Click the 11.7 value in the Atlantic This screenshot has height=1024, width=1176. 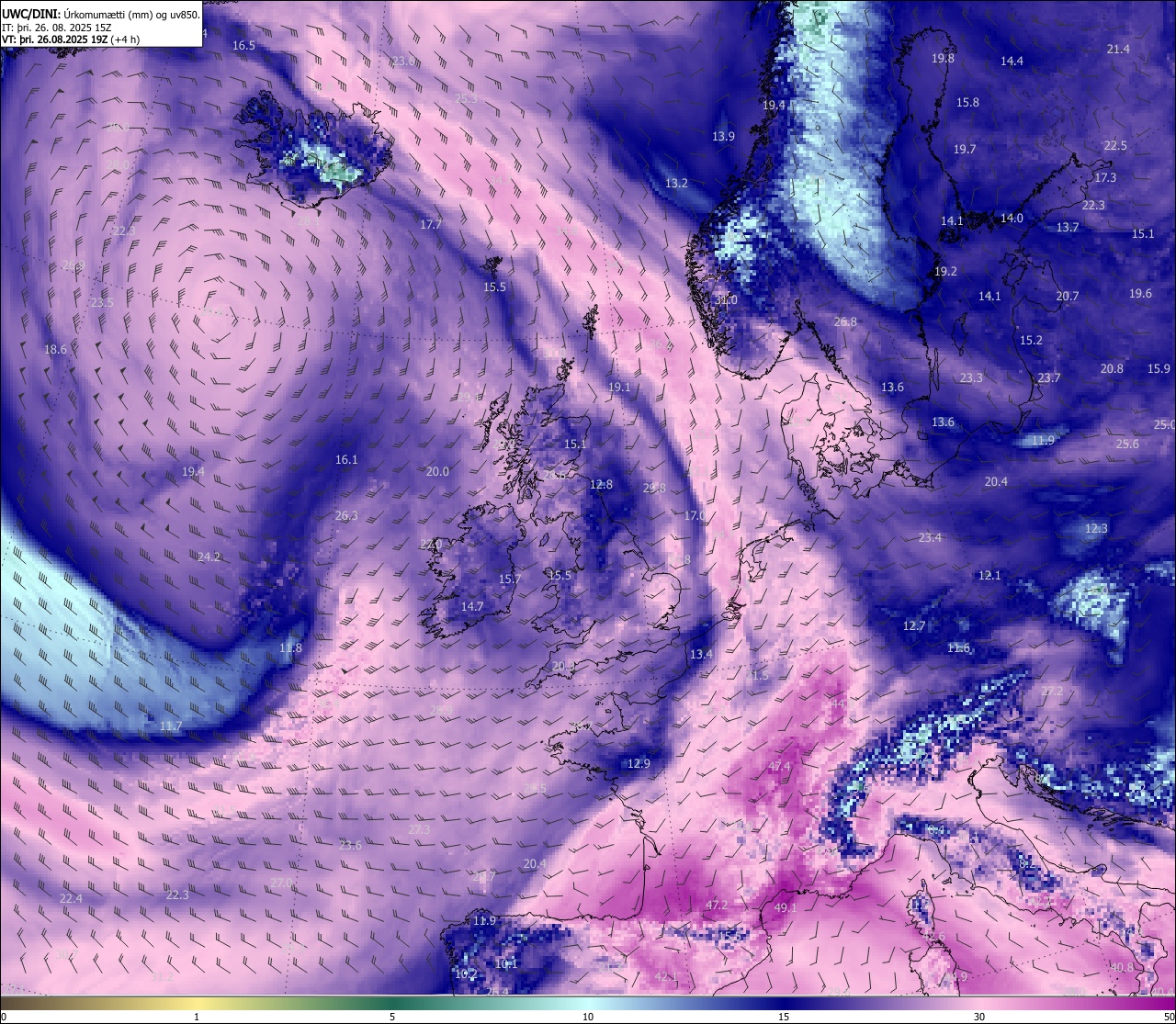point(170,726)
